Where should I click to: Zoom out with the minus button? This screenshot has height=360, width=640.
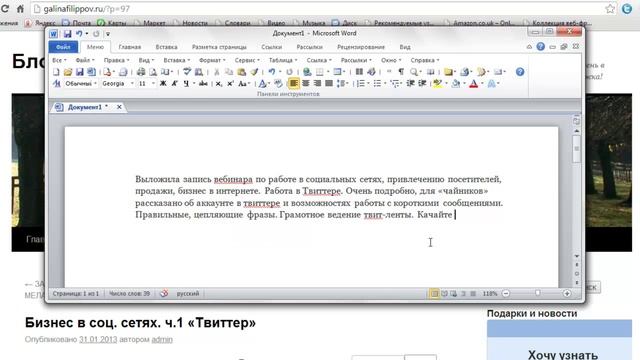506,293
